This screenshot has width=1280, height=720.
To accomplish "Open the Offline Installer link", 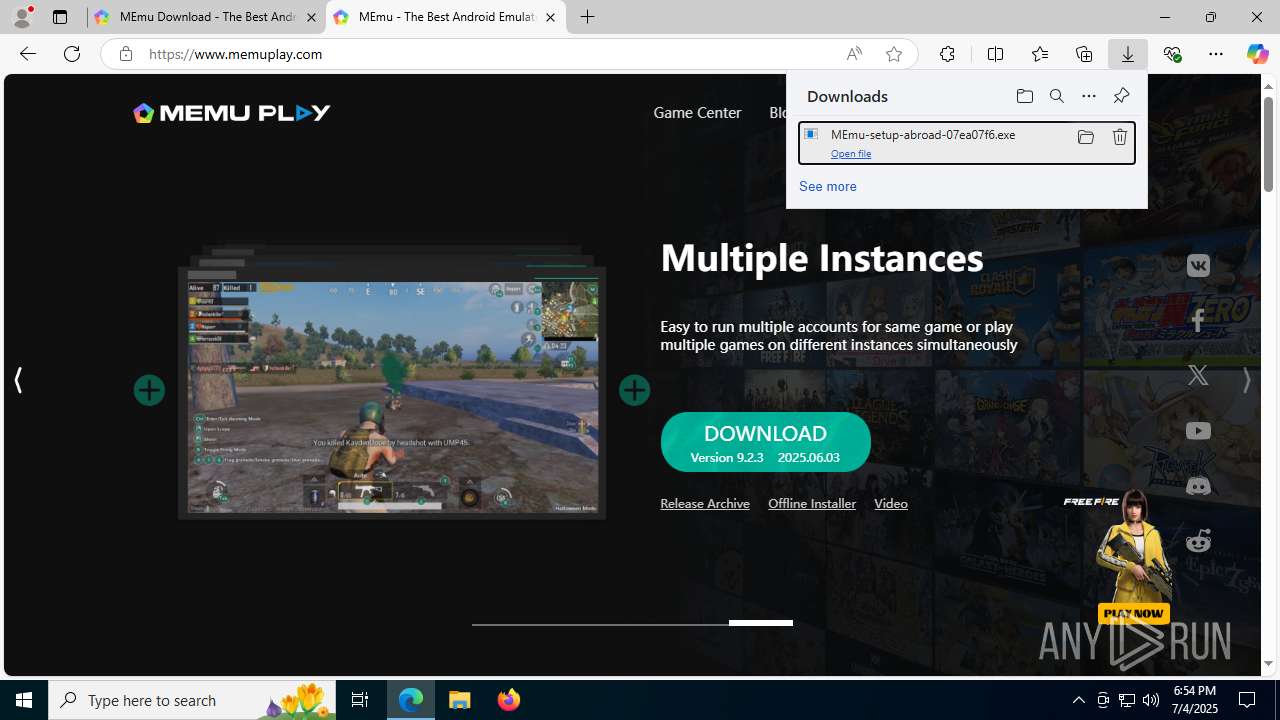I will [812, 504].
